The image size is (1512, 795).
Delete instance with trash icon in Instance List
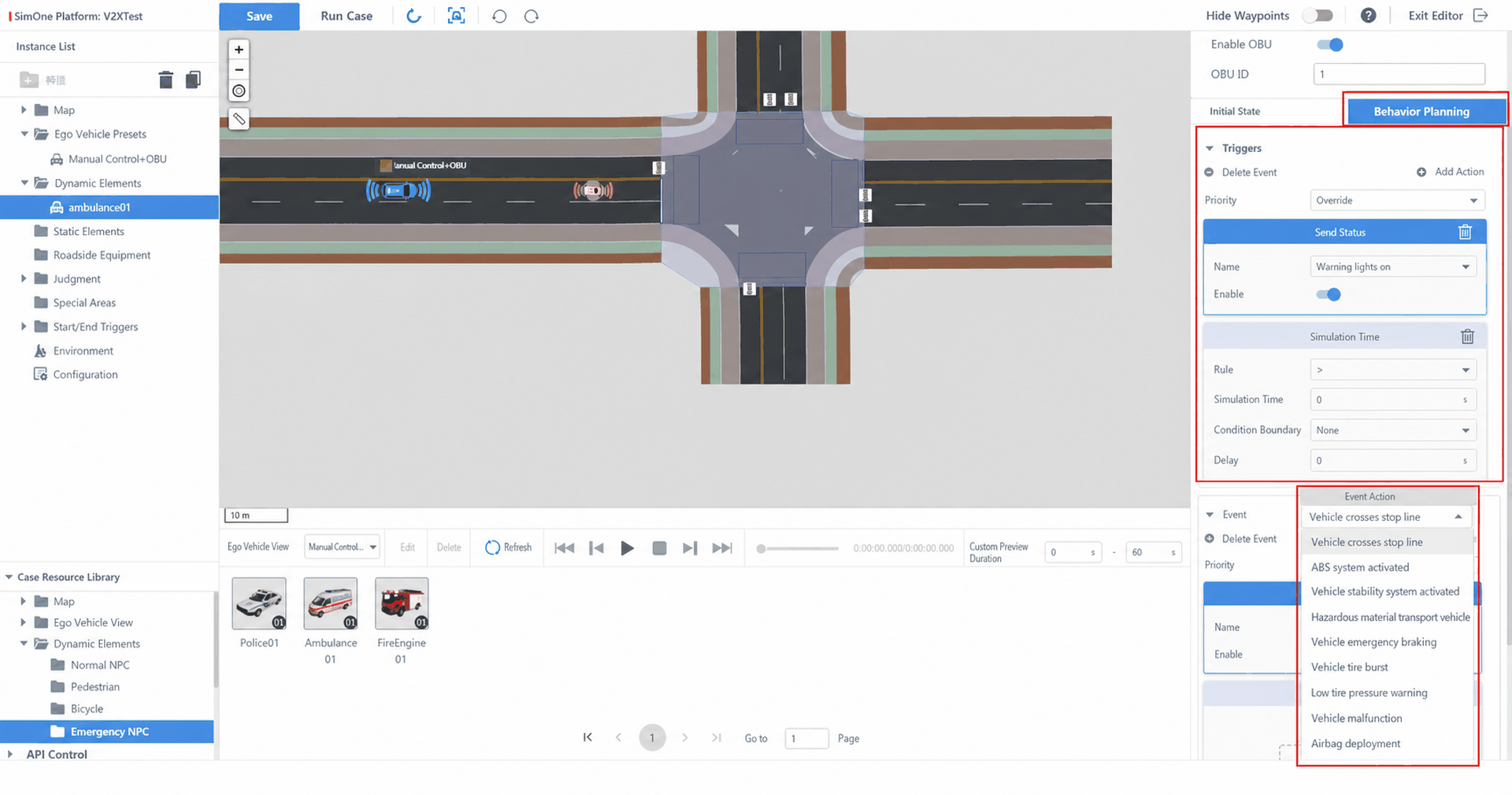pos(165,80)
